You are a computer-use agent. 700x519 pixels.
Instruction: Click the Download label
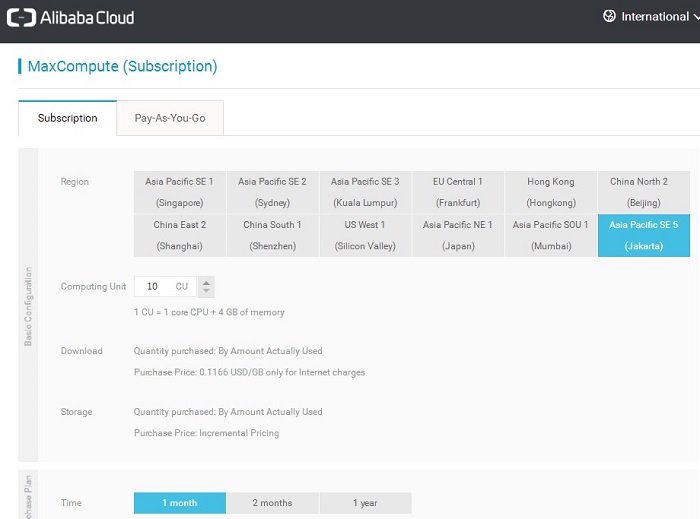point(81,351)
